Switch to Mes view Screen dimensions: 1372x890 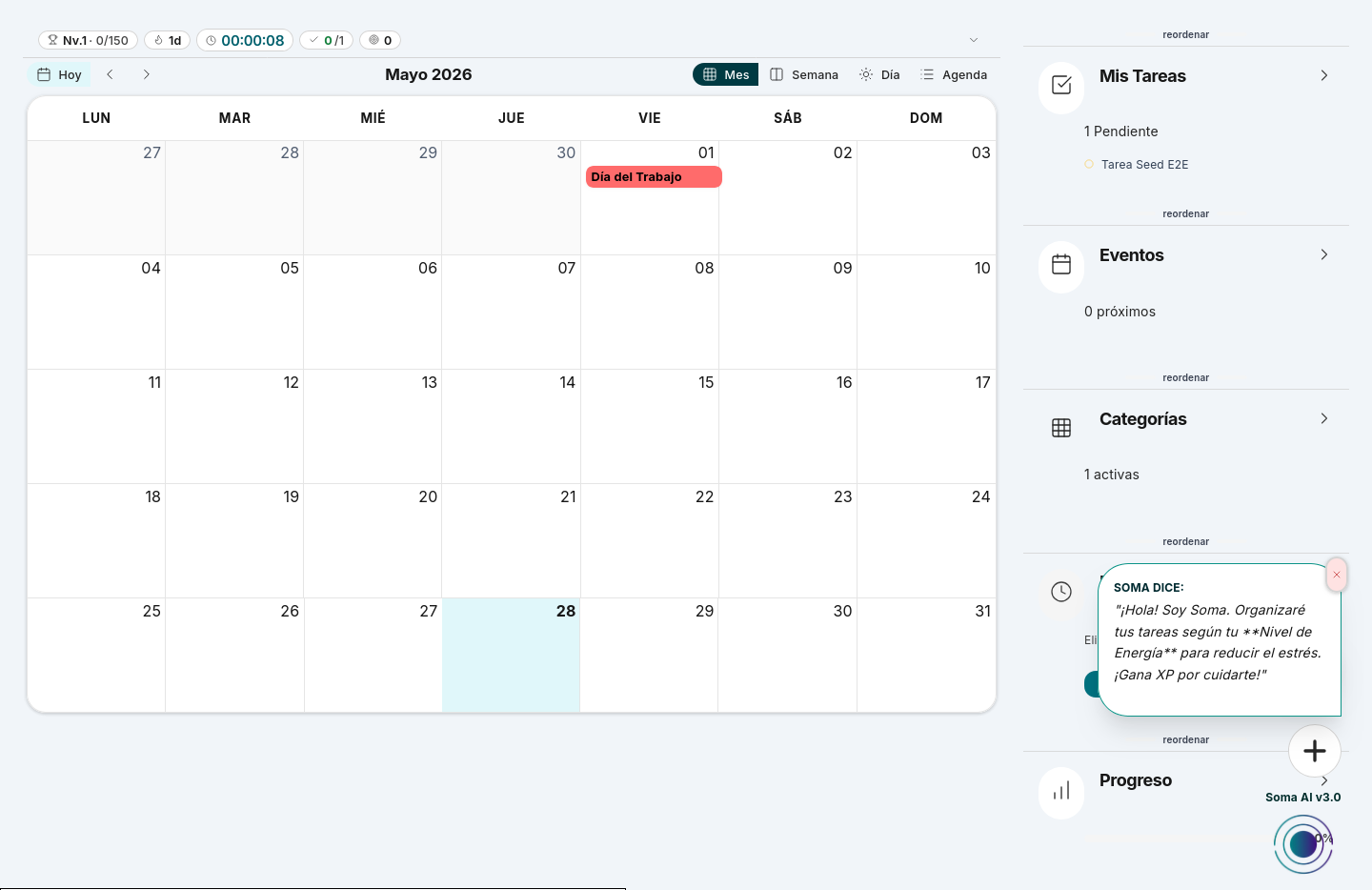point(726,74)
